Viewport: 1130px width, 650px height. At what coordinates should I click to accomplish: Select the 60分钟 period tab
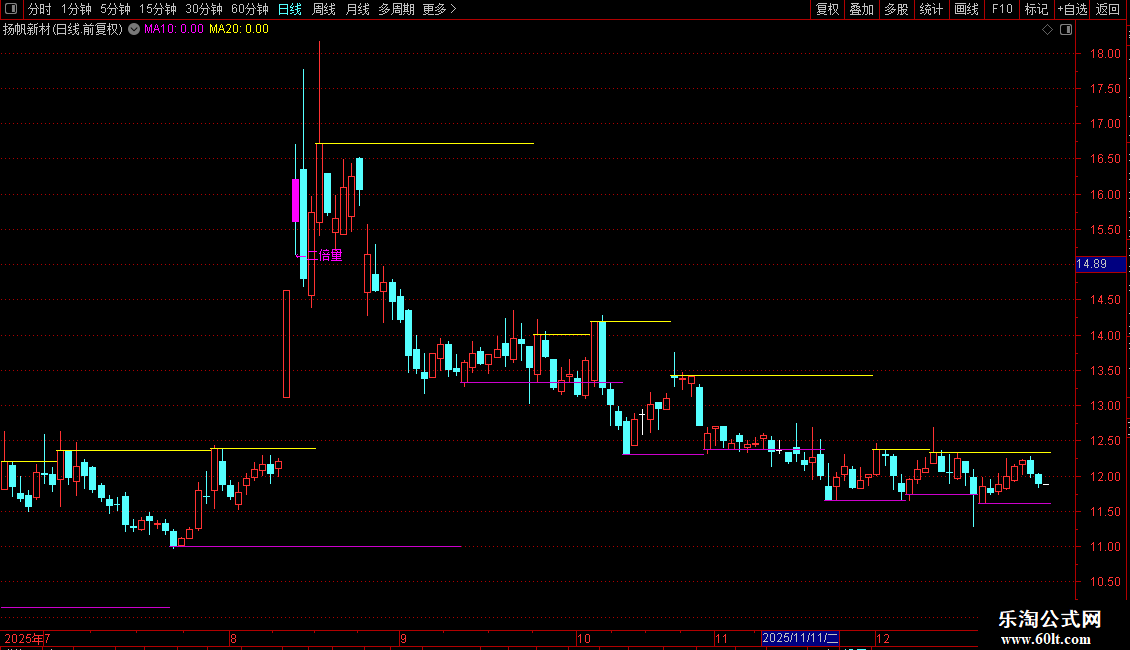tap(250, 9)
